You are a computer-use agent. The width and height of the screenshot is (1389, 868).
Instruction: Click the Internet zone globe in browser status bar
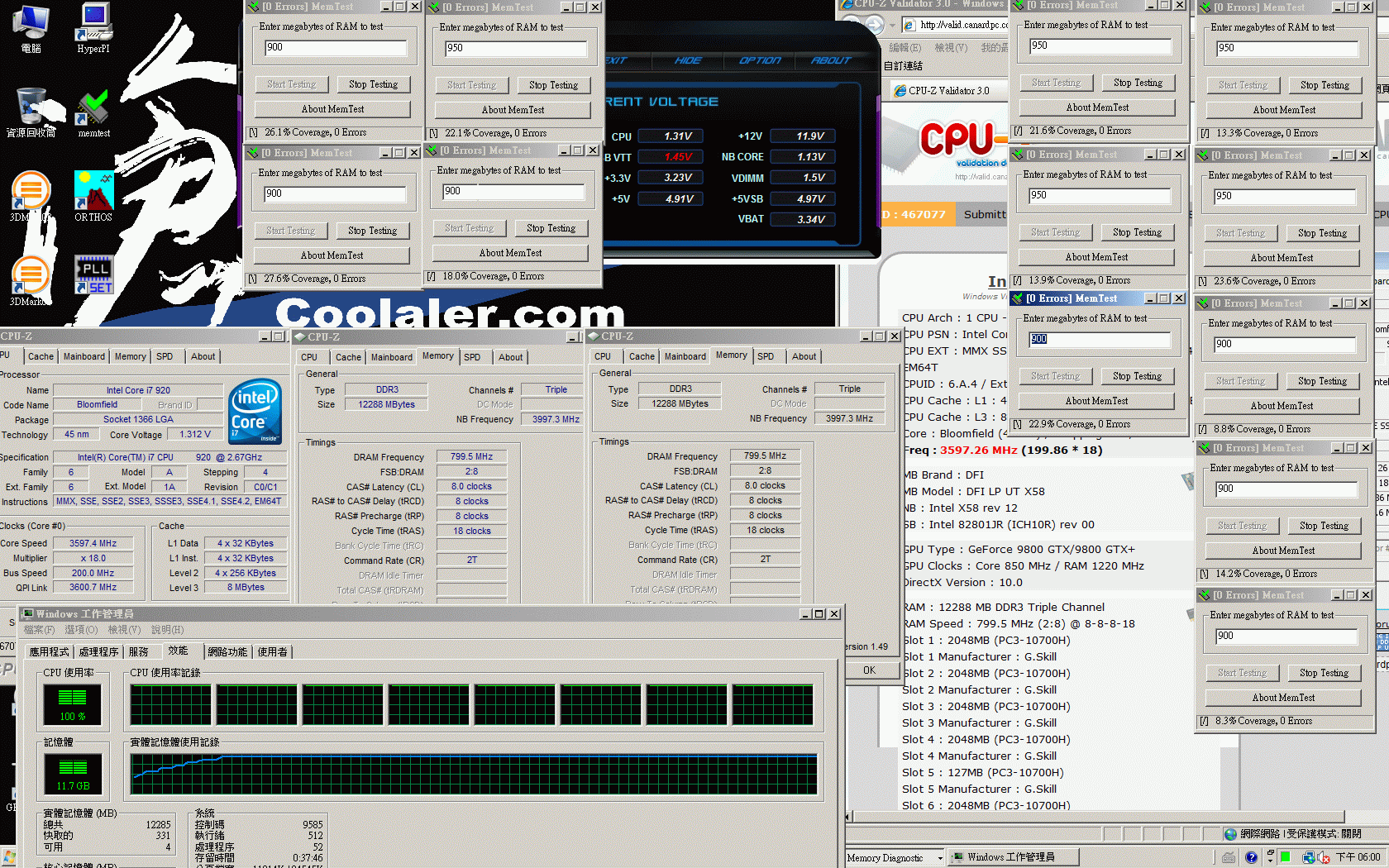(1230, 834)
